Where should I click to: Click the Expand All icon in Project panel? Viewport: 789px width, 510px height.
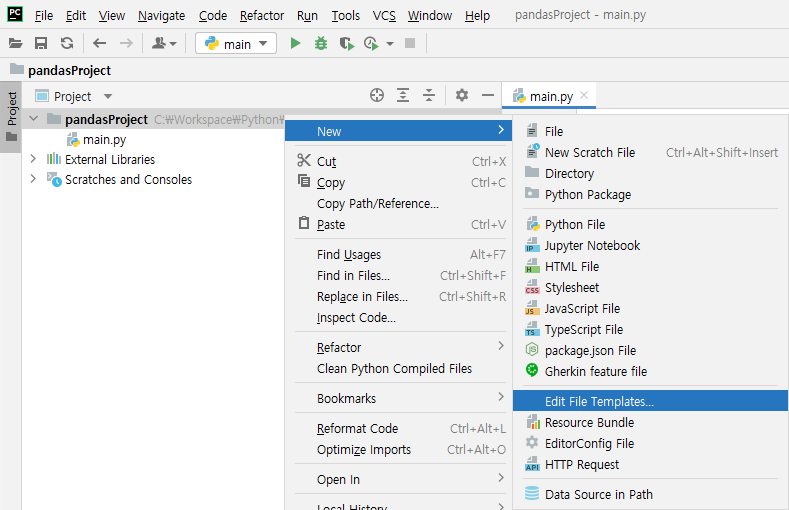[403, 95]
